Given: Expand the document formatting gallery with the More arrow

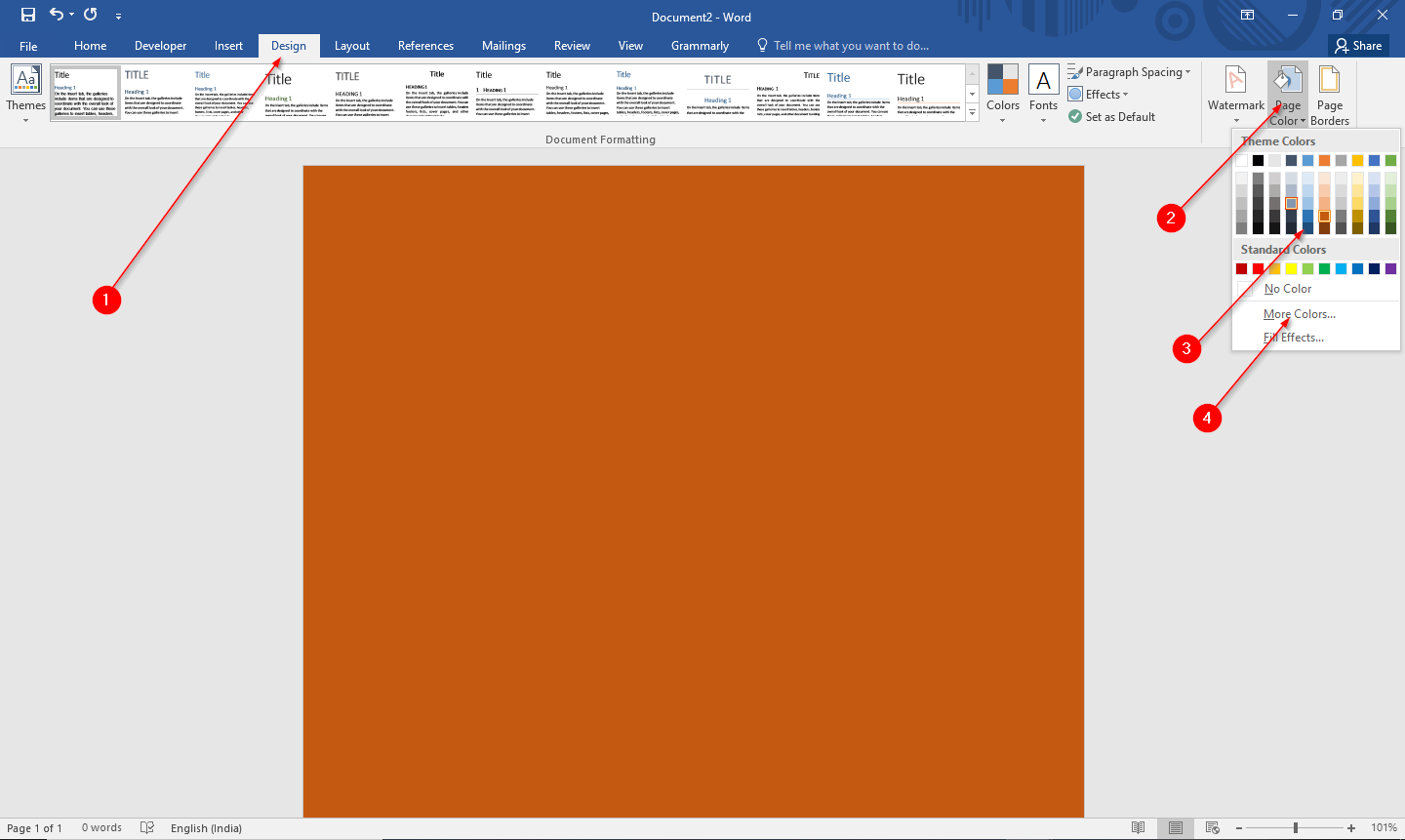Looking at the screenshot, I should point(973,113).
